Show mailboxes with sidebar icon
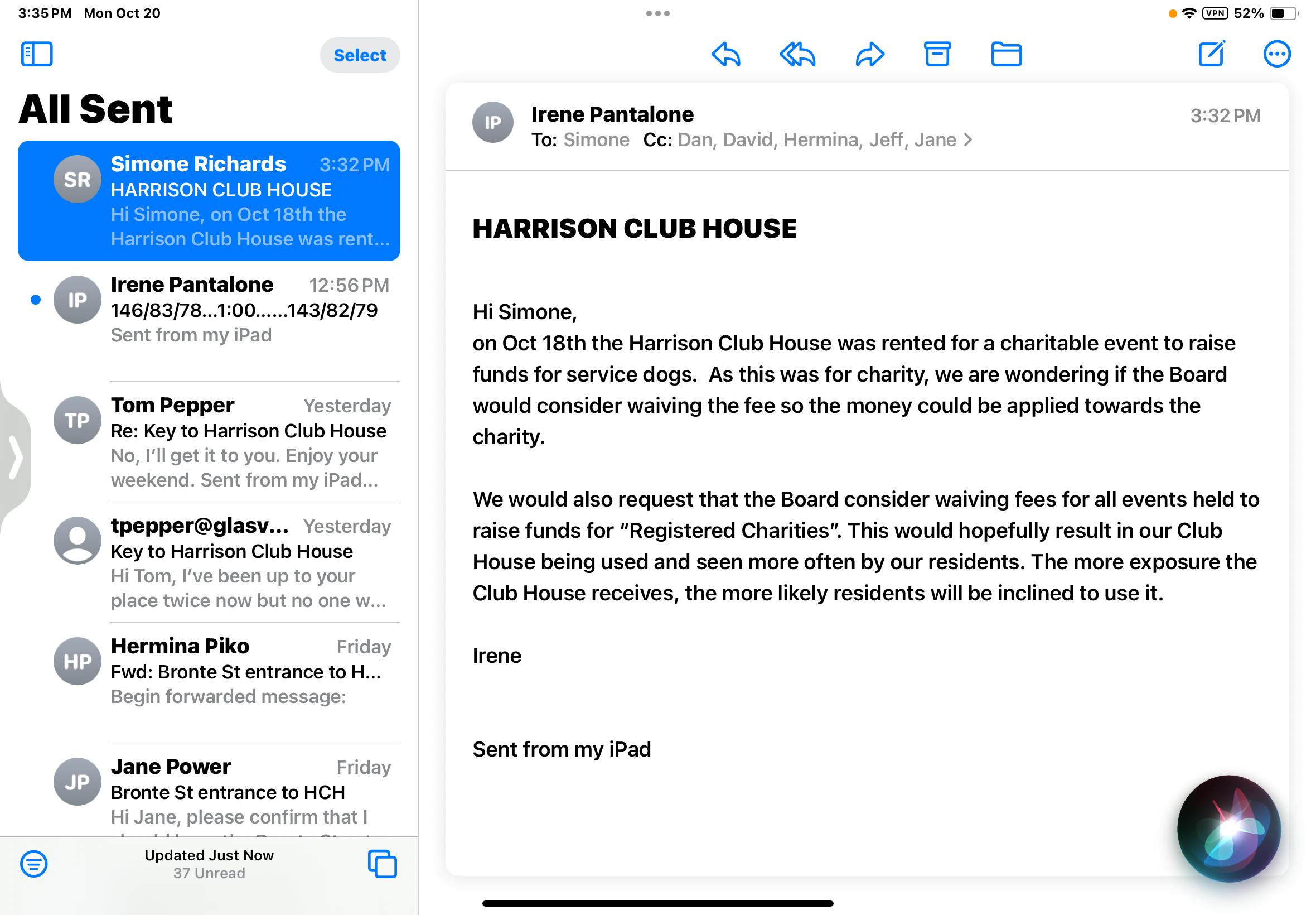The height and width of the screenshot is (915, 1316). (x=37, y=55)
